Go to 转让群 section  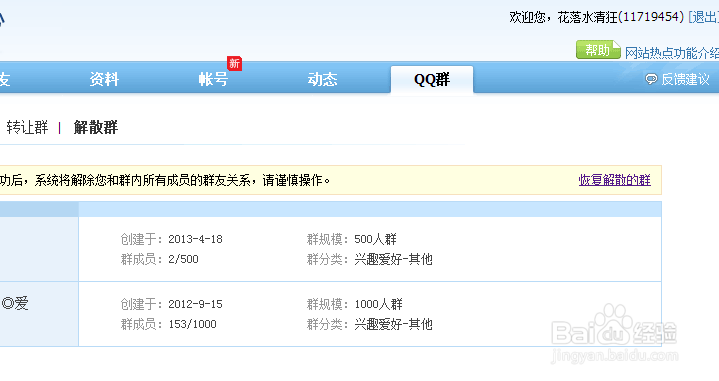tap(27, 127)
